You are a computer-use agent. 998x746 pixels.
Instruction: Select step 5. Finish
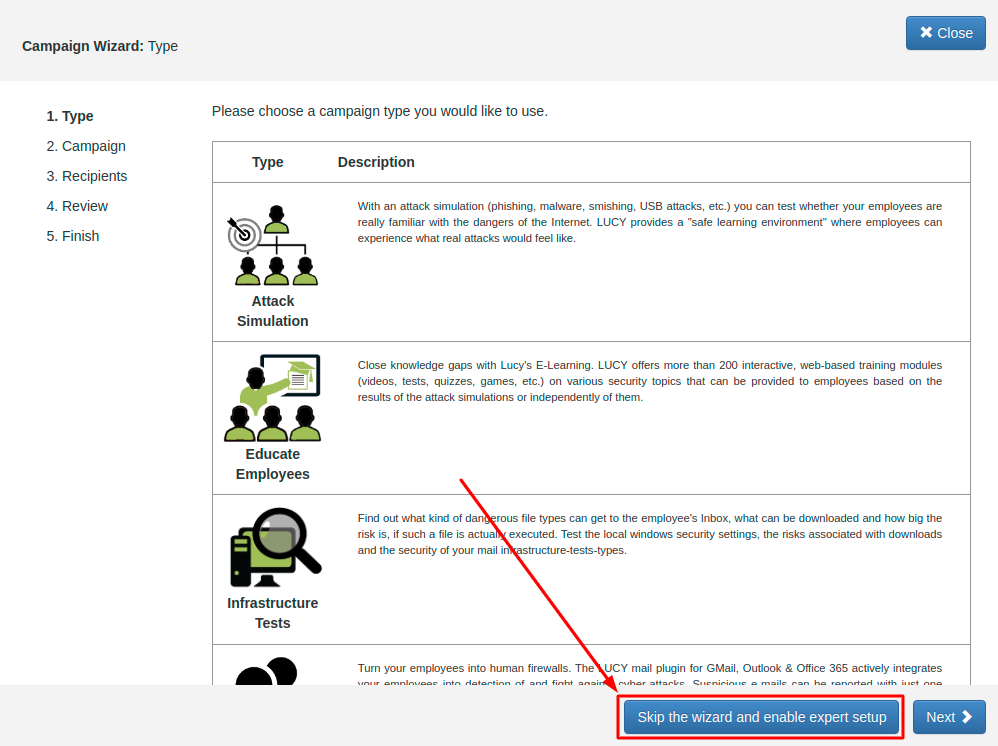73,236
